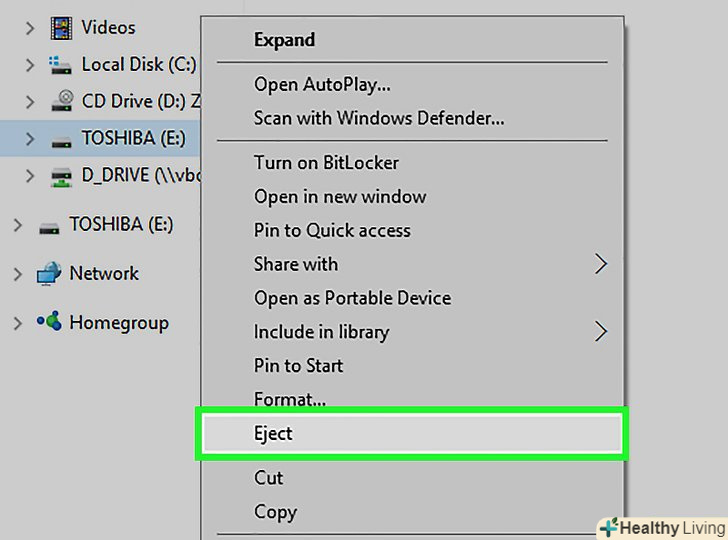This screenshot has width=728, height=540.
Task: Expand the Homegroup tree node
Action: click(x=17, y=323)
